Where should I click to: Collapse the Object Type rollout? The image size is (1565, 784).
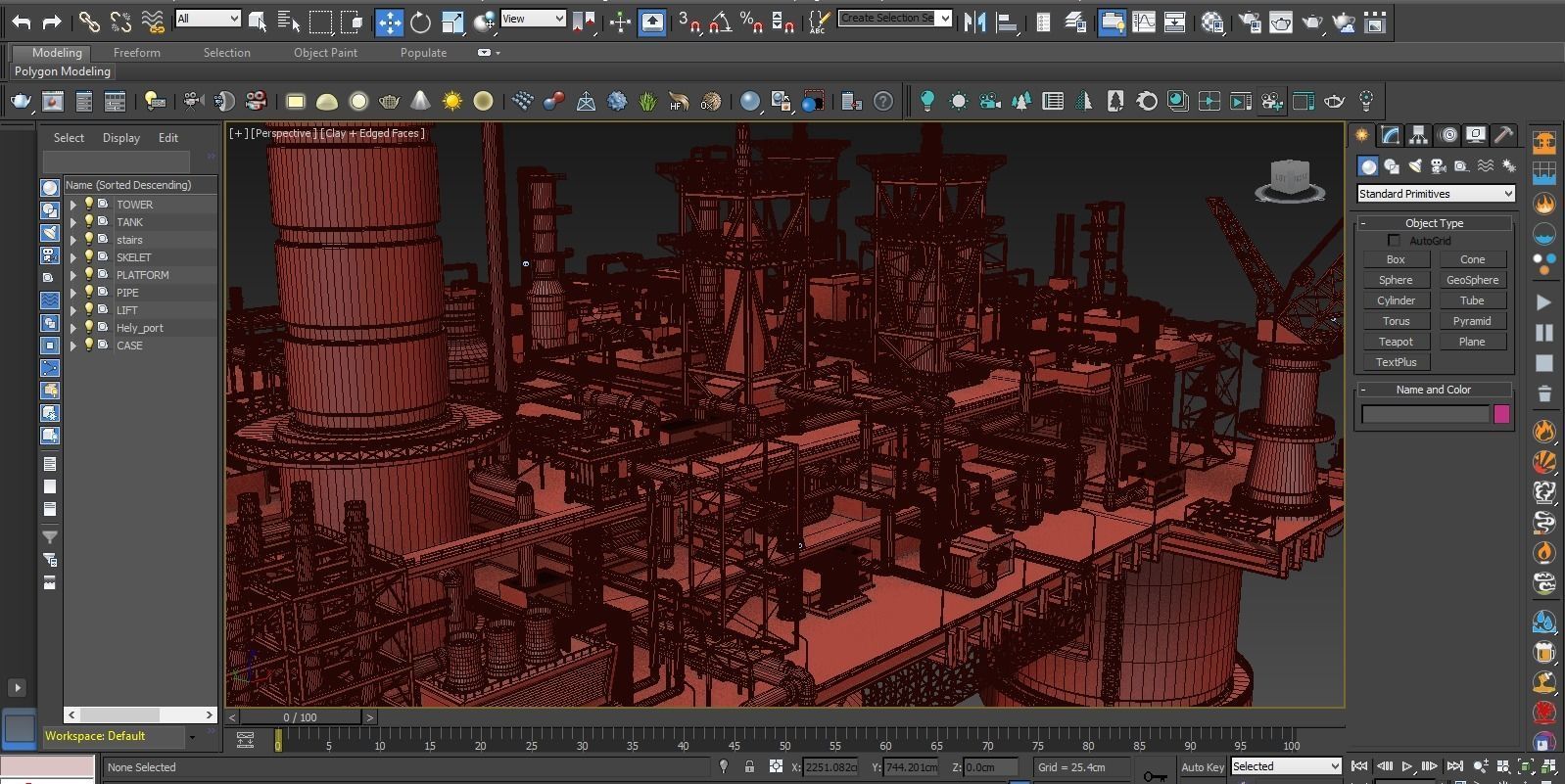(x=1435, y=223)
